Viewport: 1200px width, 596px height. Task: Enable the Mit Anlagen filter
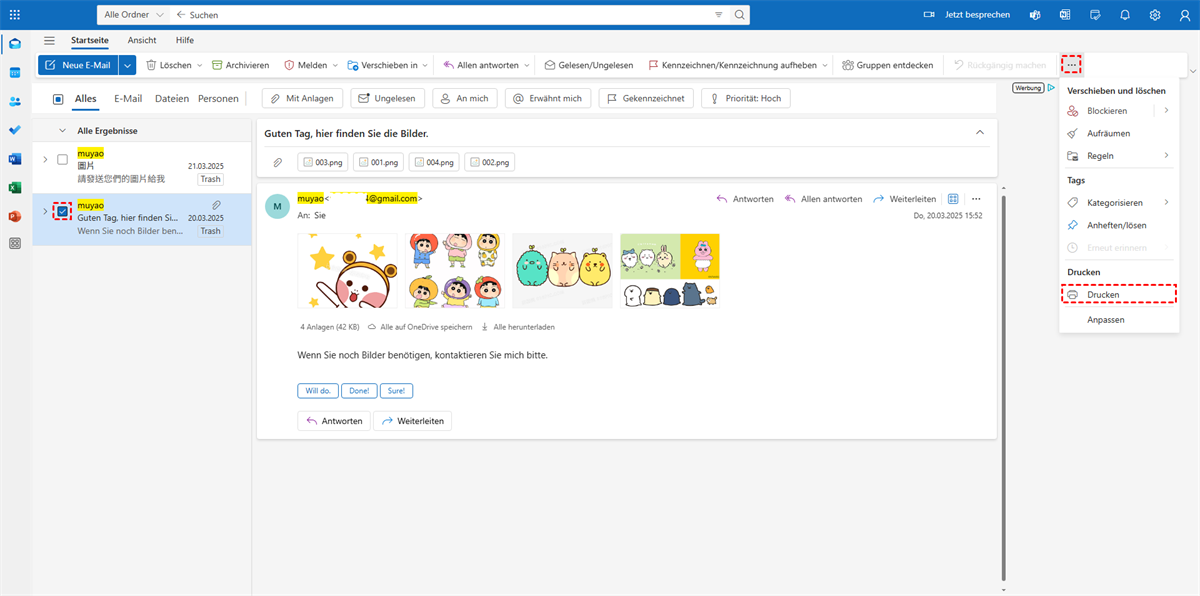click(x=303, y=99)
